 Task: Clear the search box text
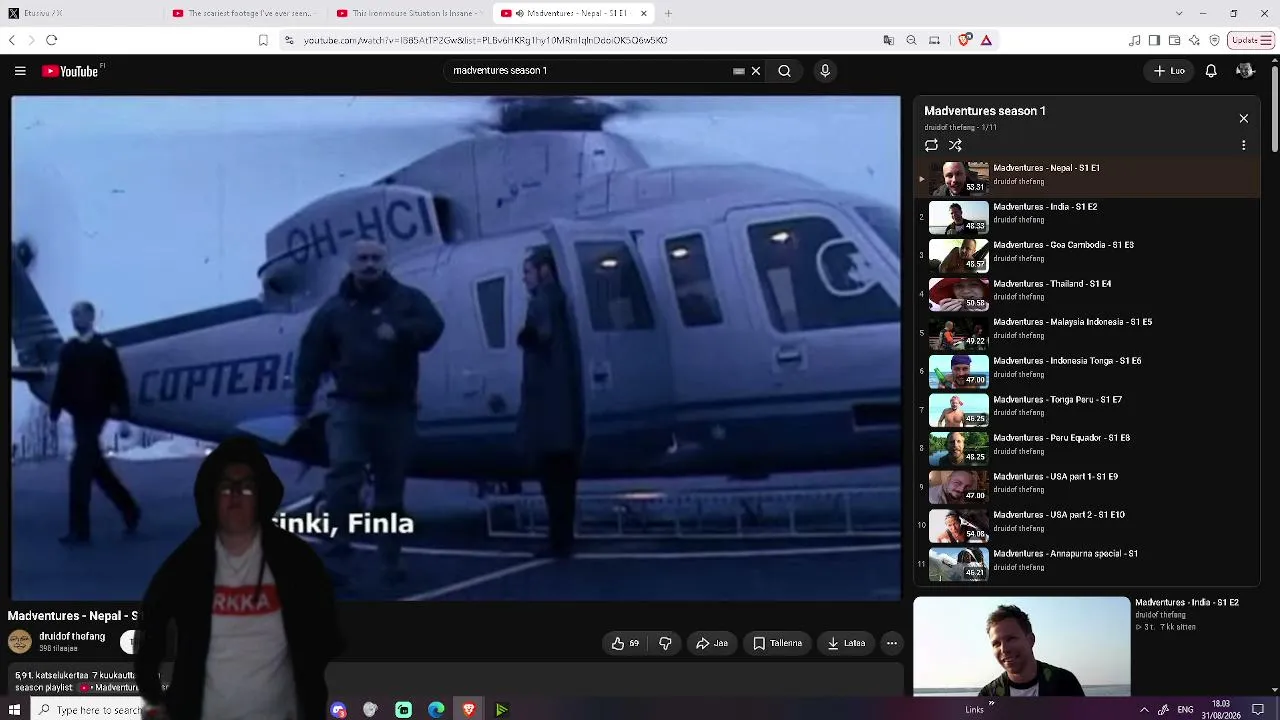point(756,71)
